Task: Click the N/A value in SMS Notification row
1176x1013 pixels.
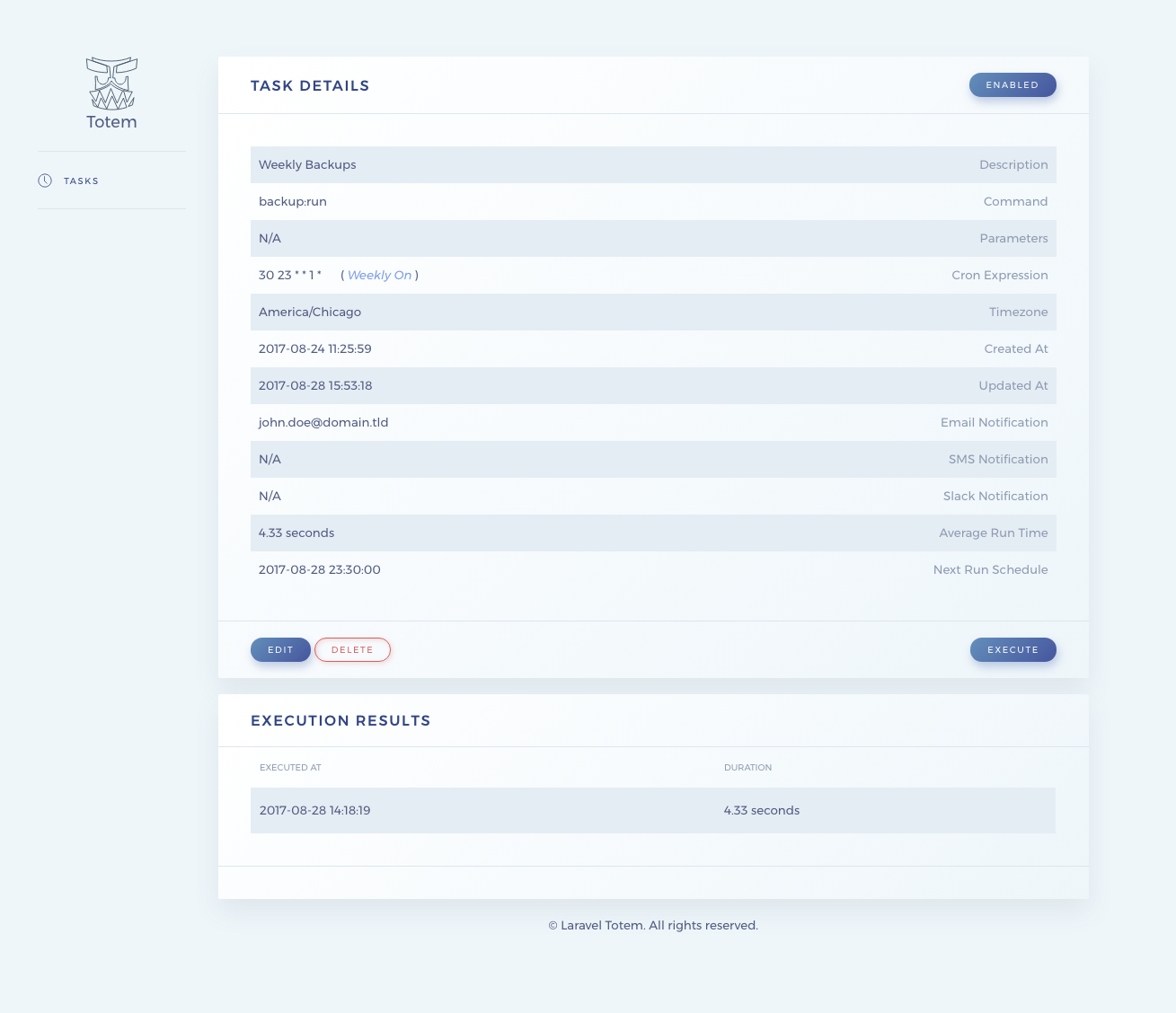Action: [270, 459]
